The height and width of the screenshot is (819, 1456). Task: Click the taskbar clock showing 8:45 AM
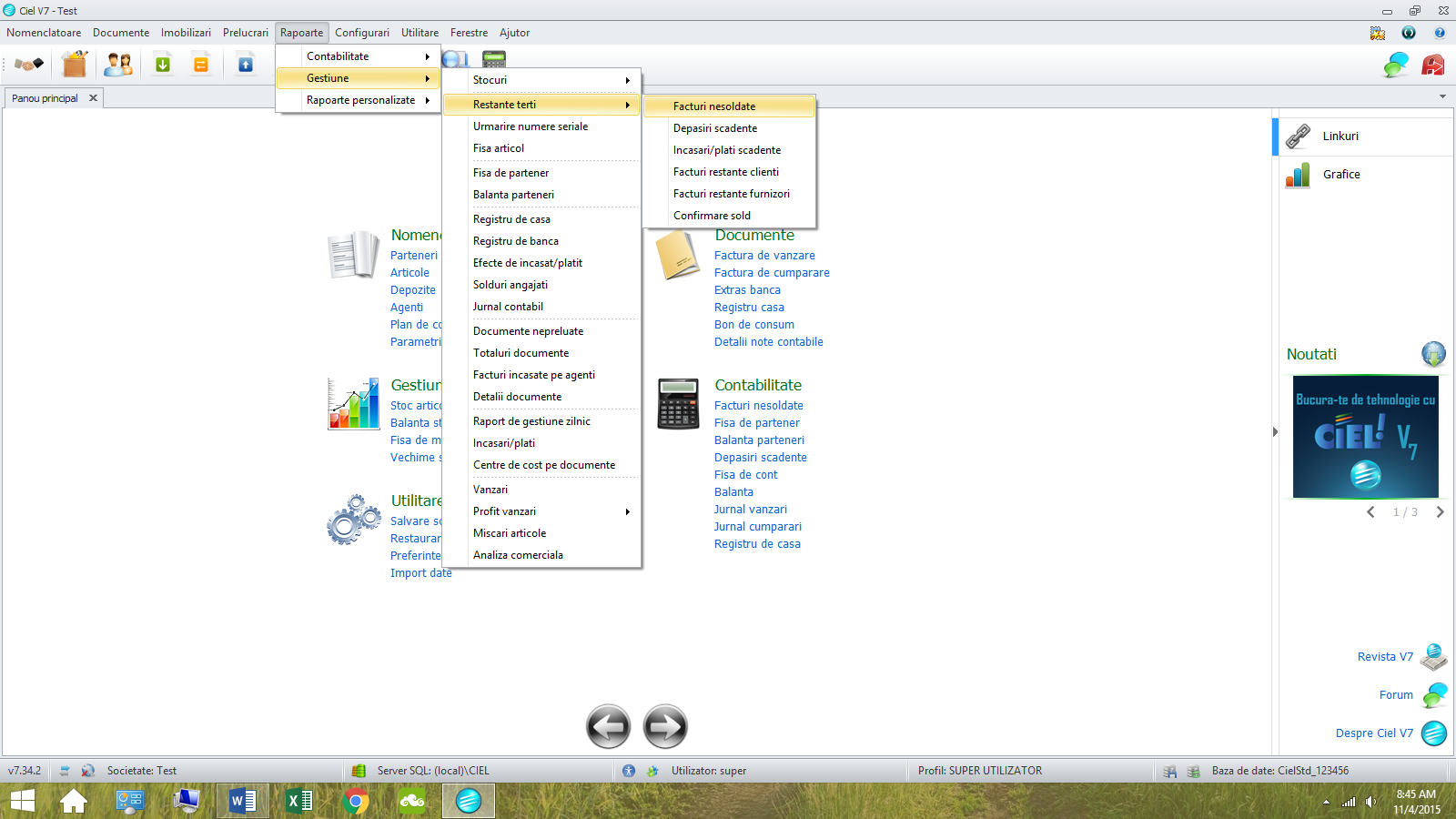point(1416,802)
